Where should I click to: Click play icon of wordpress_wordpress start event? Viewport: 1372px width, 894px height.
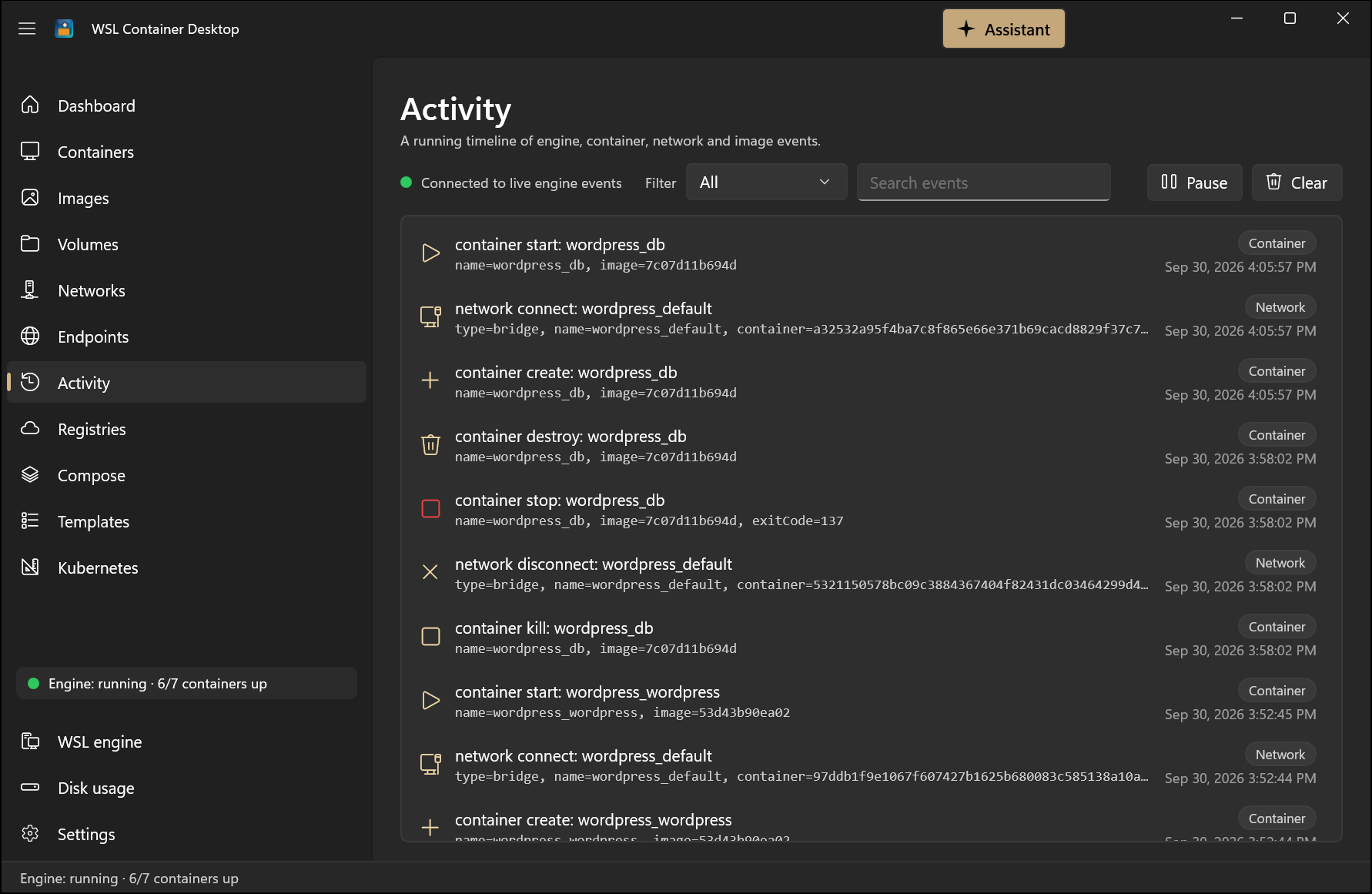(x=430, y=701)
